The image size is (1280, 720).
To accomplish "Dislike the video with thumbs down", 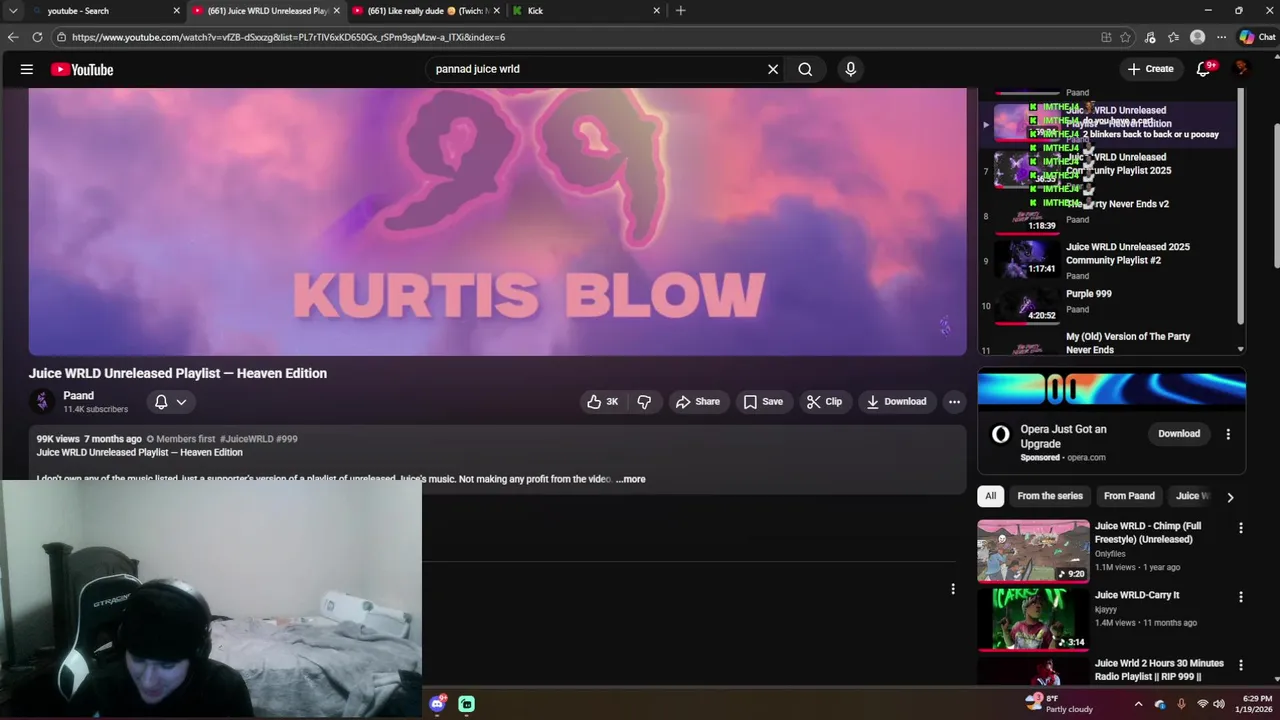I will [x=645, y=402].
